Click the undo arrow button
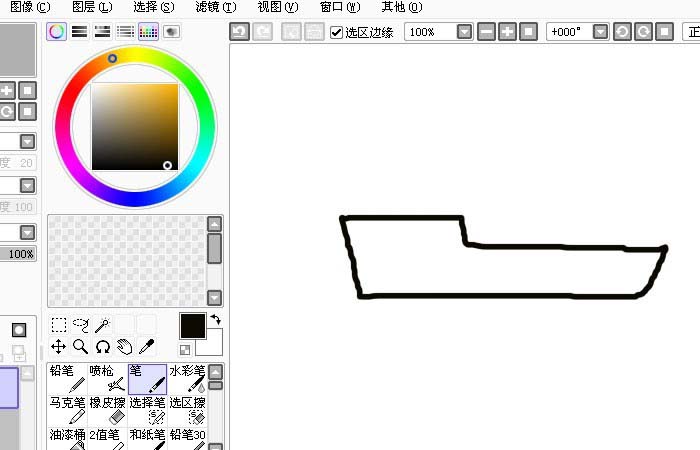Screen dimensions: 700x450 pyautogui.click(x=239, y=32)
